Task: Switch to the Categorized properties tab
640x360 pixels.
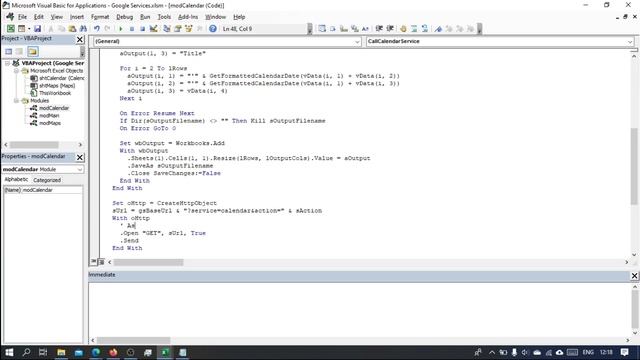Action: 47,180
